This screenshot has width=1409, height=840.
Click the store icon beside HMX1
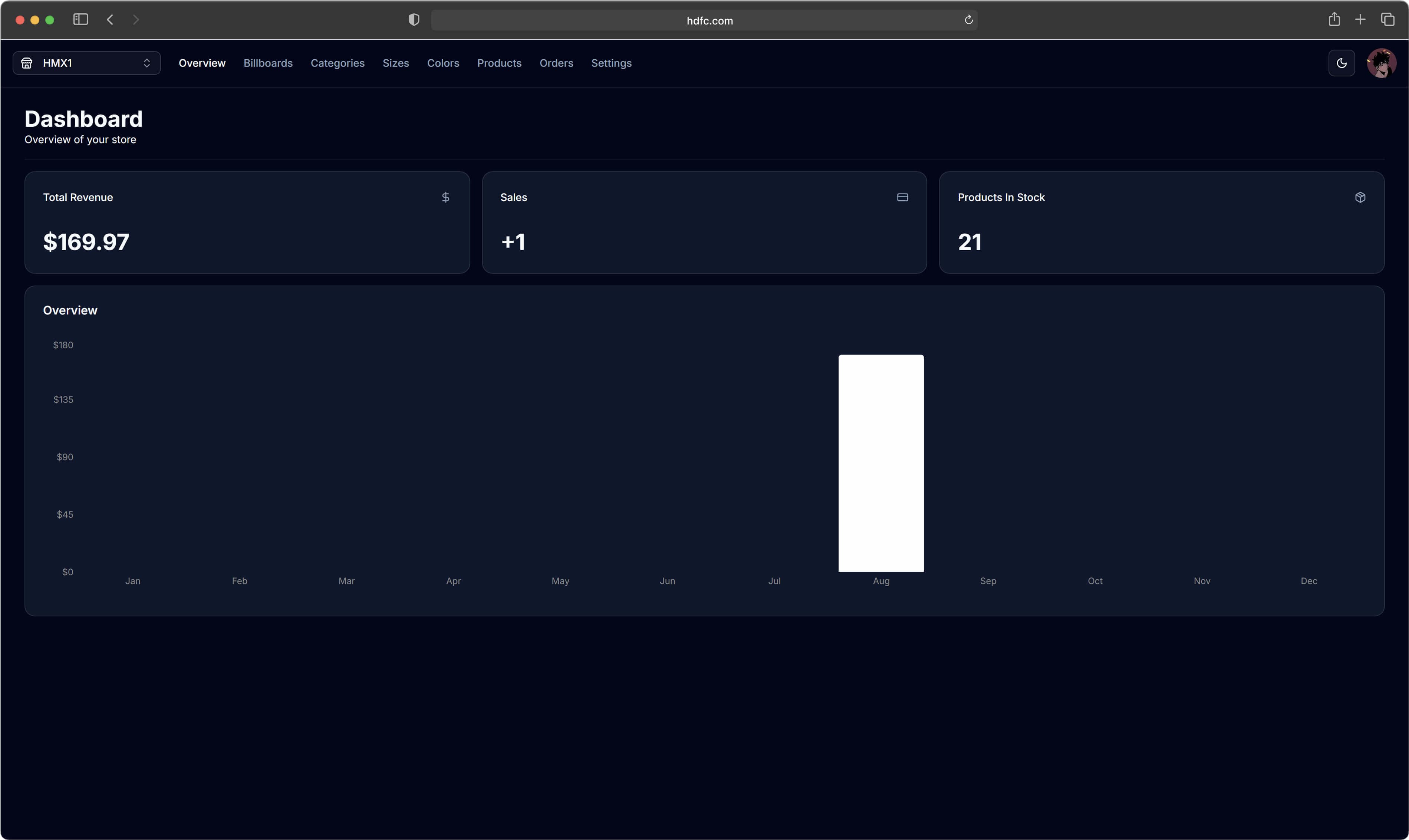(x=26, y=63)
